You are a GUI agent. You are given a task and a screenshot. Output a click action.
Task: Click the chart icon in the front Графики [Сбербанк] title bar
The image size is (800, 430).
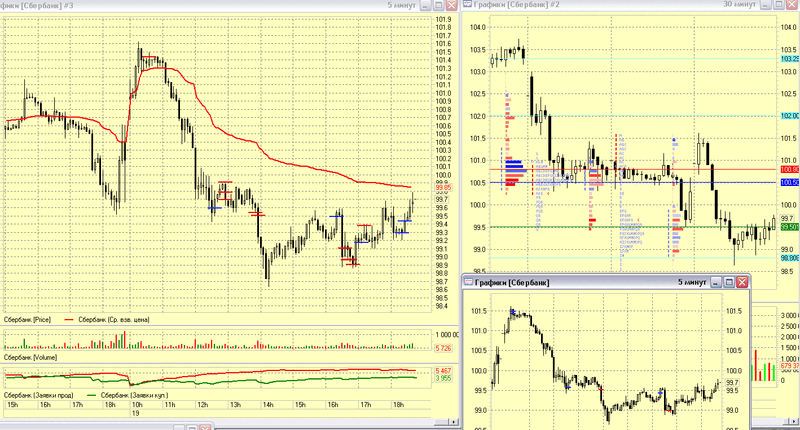(468, 282)
